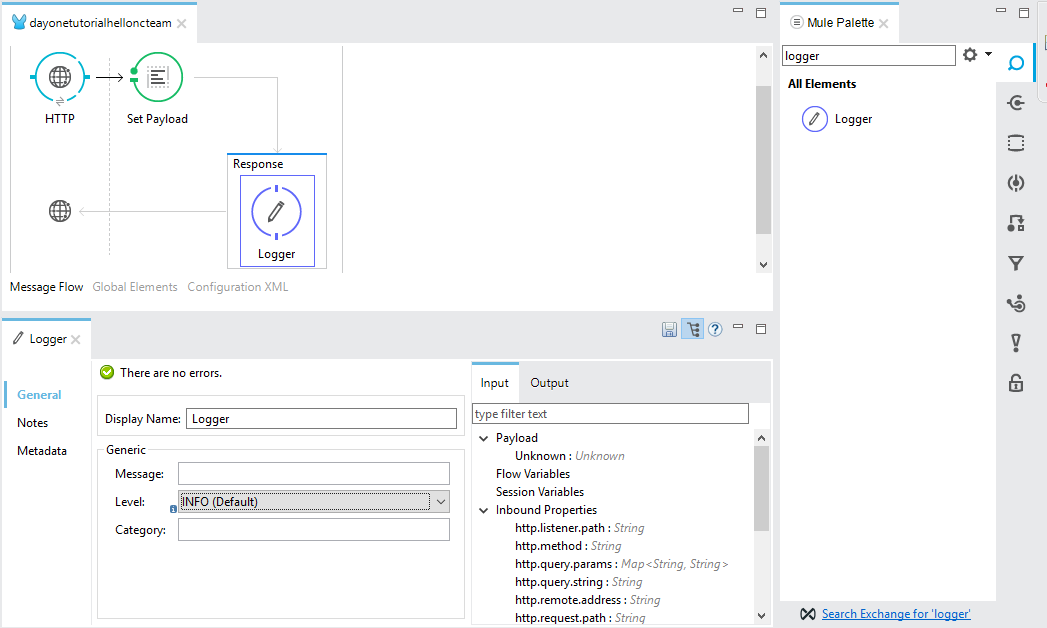
Task: Click the Search Exchange for 'logger' link
Action: tap(895, 613)
